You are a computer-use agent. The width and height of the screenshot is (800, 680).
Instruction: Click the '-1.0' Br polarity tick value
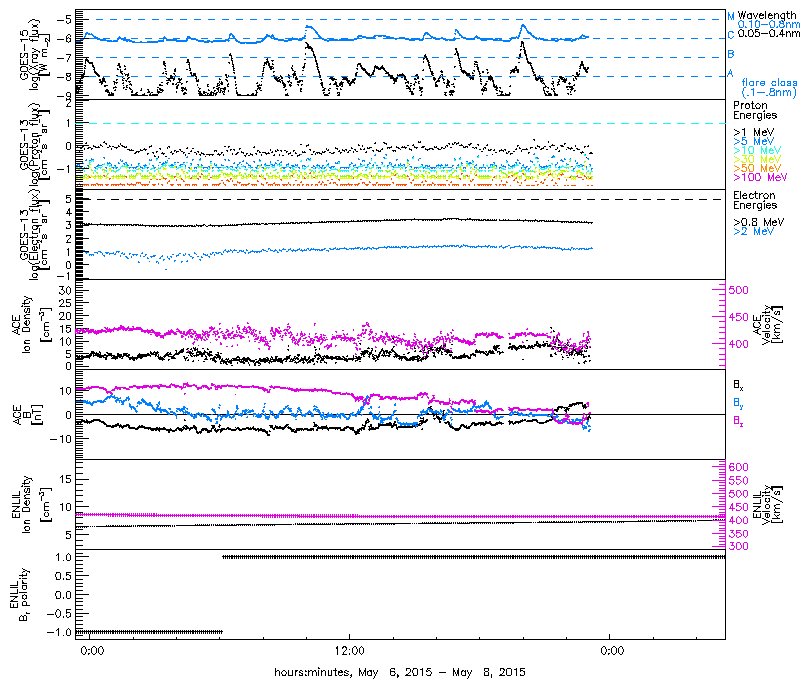pos(60,633)
